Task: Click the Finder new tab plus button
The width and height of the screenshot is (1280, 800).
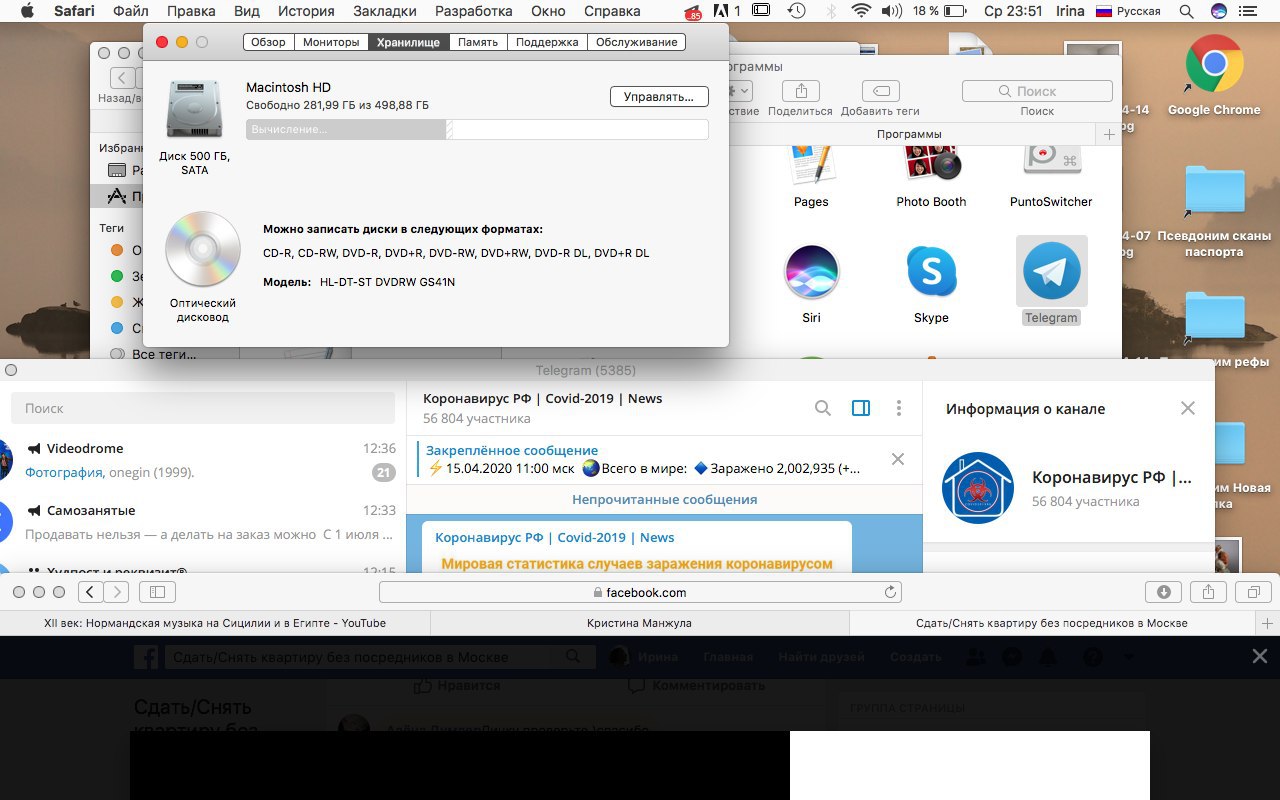Action: click(1109, 134)
